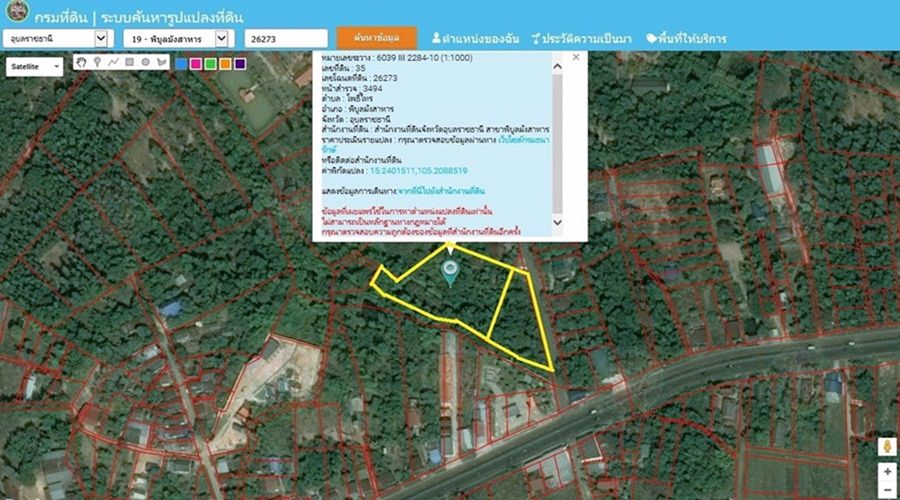
Task: Close the parcel info popup
Action: pos(576,57)
